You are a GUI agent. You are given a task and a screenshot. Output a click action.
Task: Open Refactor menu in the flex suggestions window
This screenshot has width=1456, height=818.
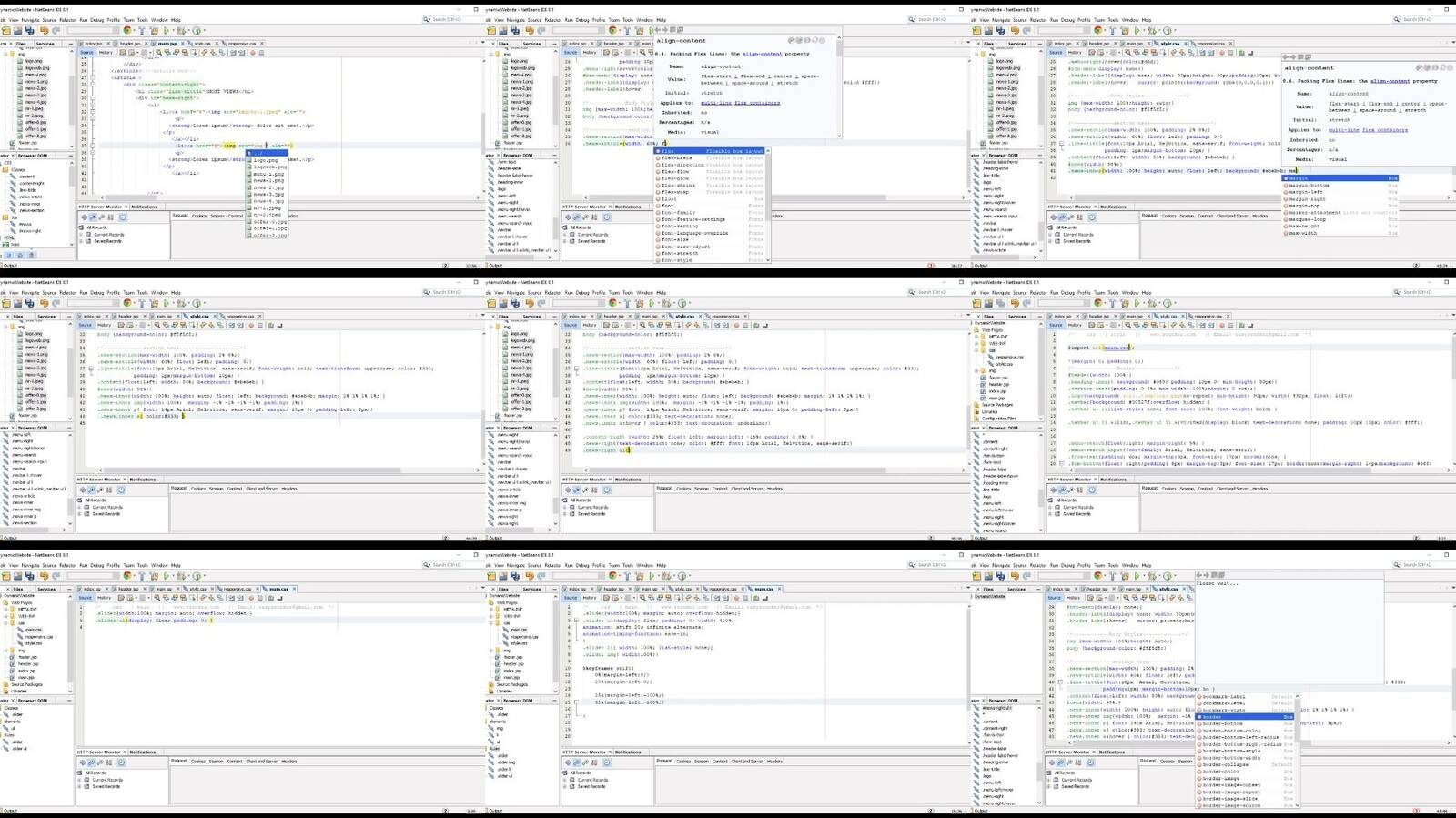[x=552, y=19]
